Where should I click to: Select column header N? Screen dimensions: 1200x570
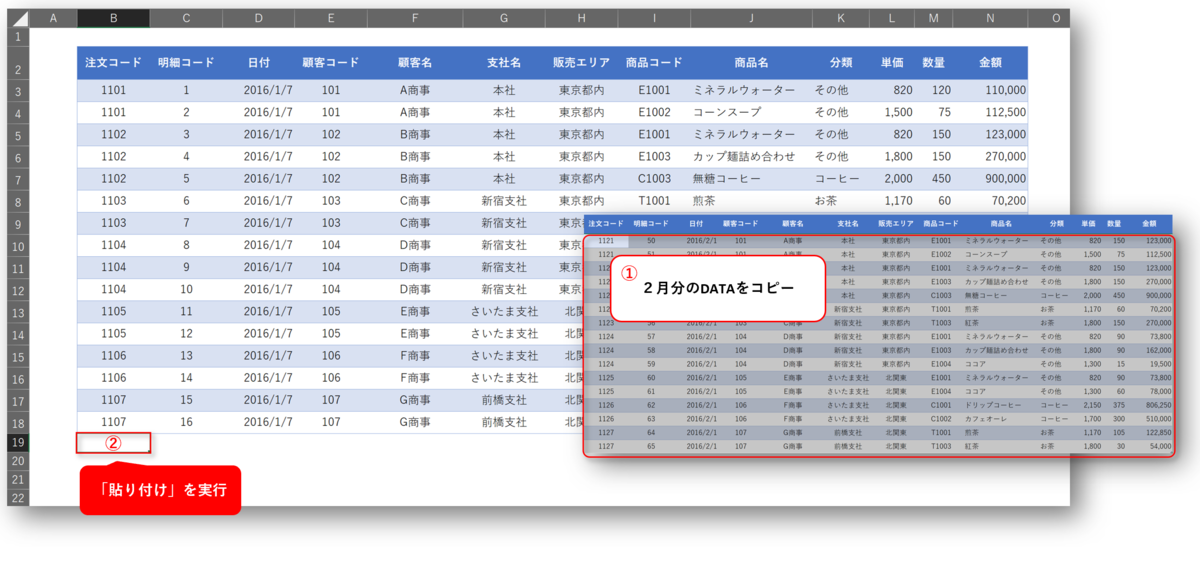point(989,18)
